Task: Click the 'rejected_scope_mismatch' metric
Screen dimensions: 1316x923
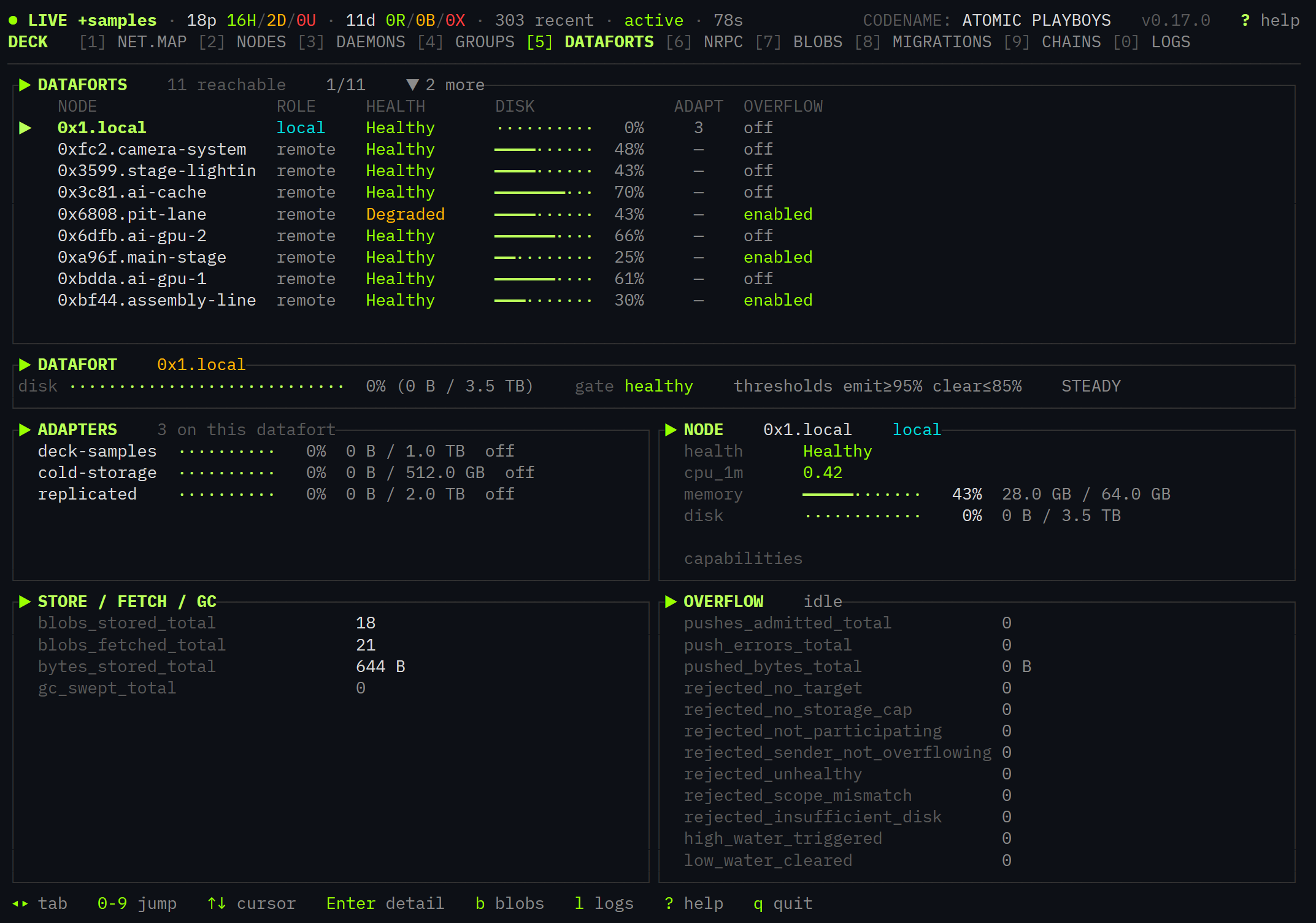Action: pyautogui.click(x=798, y=795)
